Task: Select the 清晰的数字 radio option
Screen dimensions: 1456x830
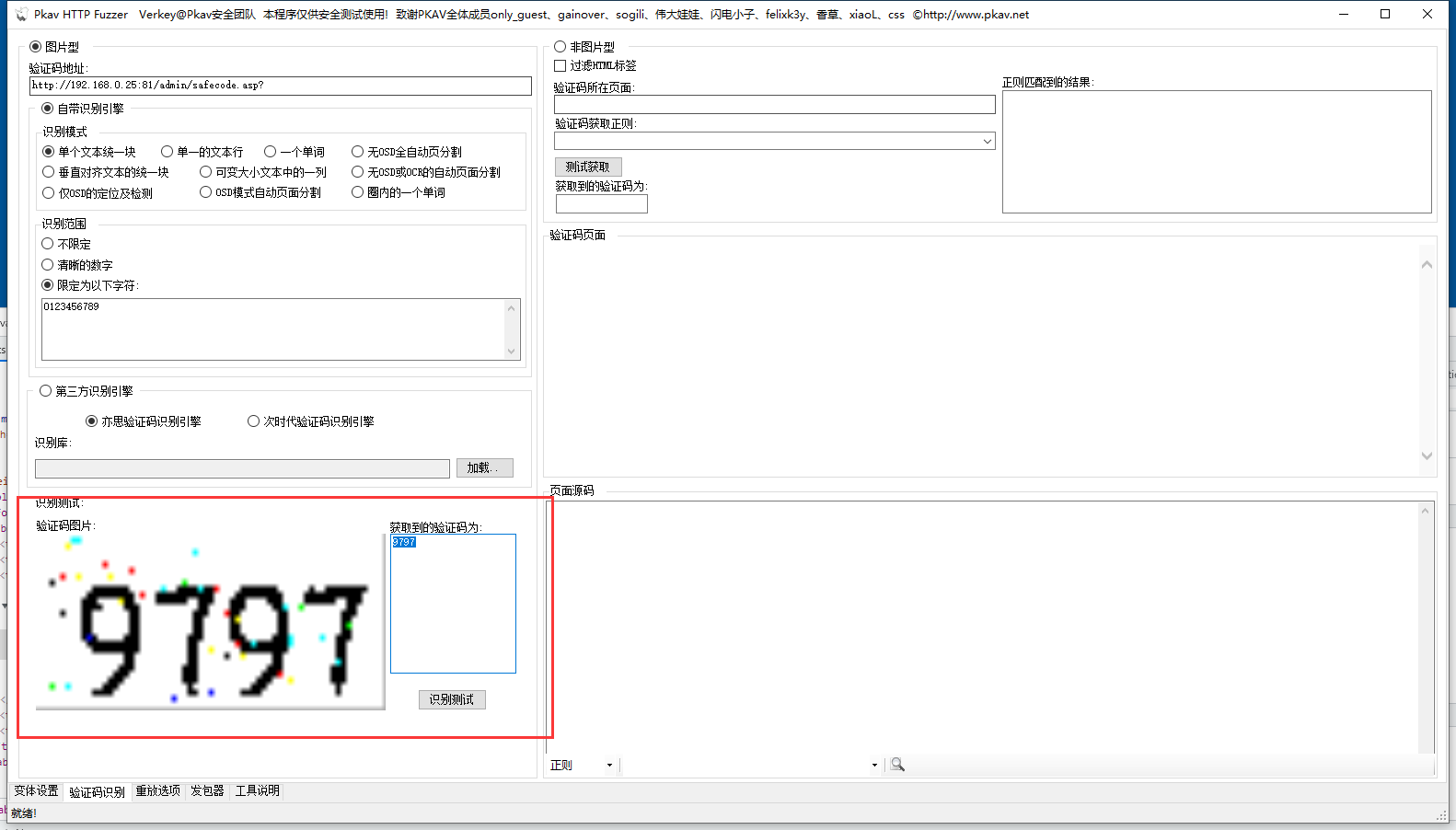Action: (x=48, y=265)
